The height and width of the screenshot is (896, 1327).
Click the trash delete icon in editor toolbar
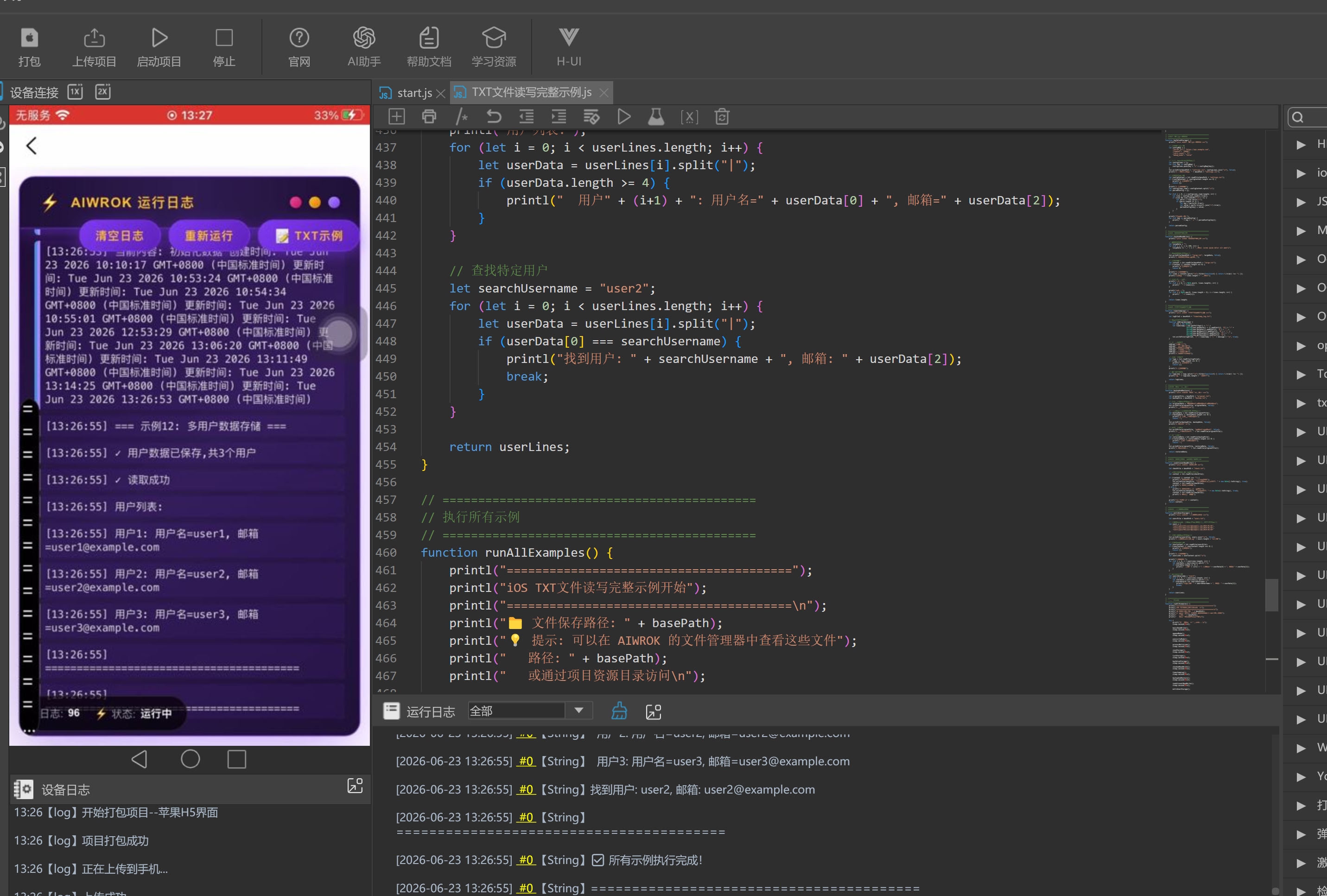pos(722,116)
